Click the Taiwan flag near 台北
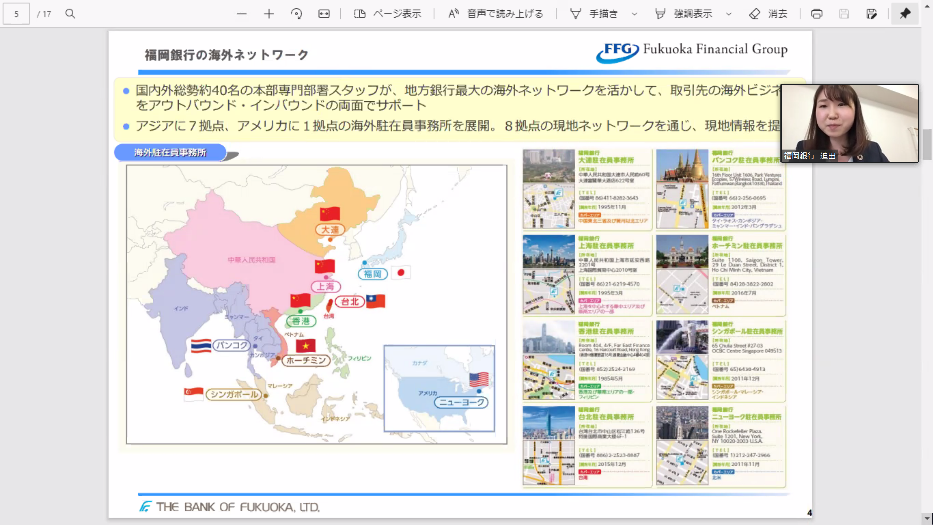The image size is (933, 525). 375,301
